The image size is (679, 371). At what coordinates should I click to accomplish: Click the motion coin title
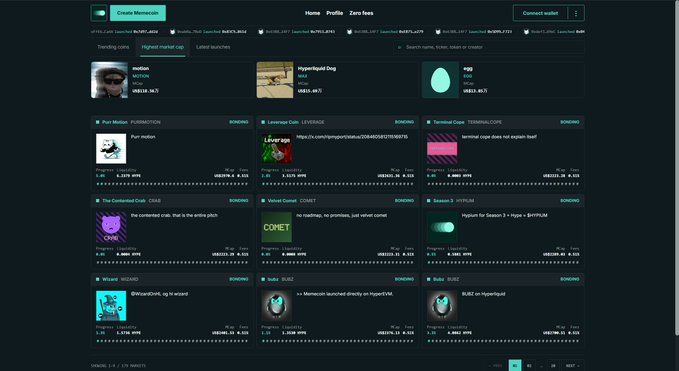[x=141, y=68]
